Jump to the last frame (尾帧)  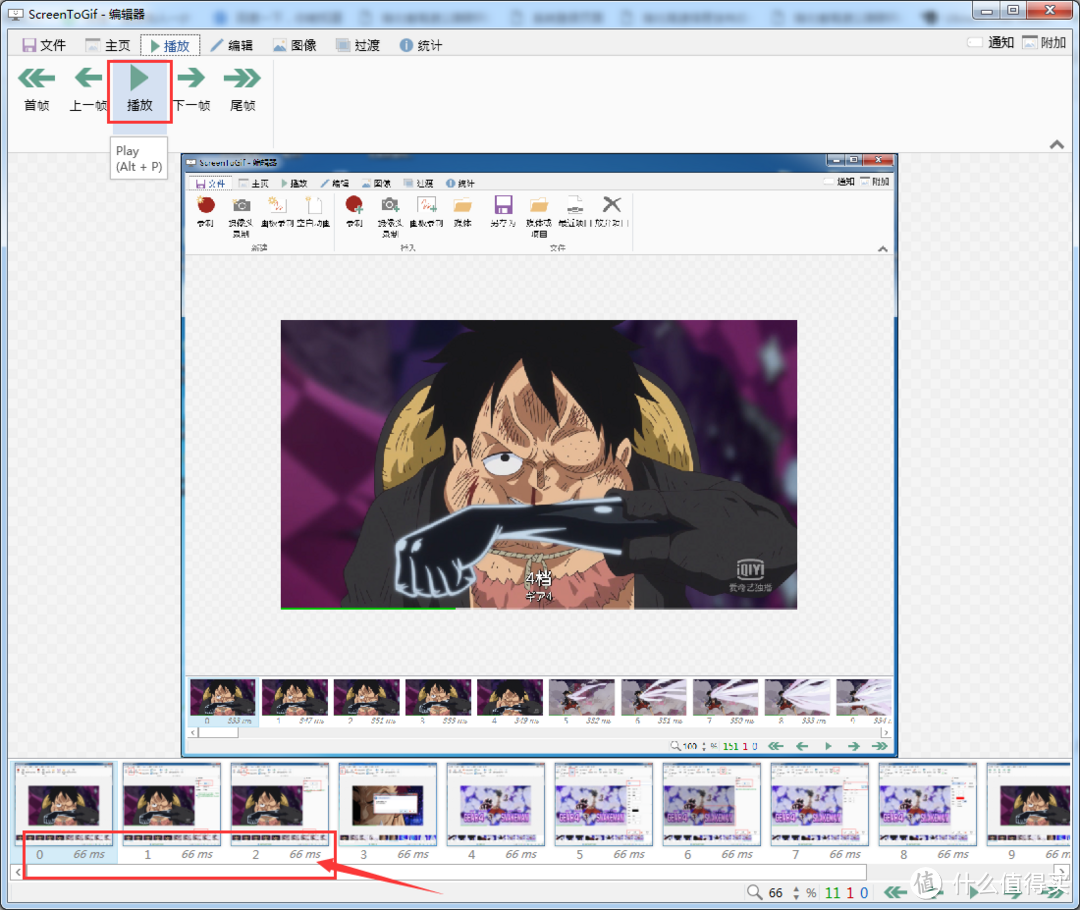pos(242,88)
